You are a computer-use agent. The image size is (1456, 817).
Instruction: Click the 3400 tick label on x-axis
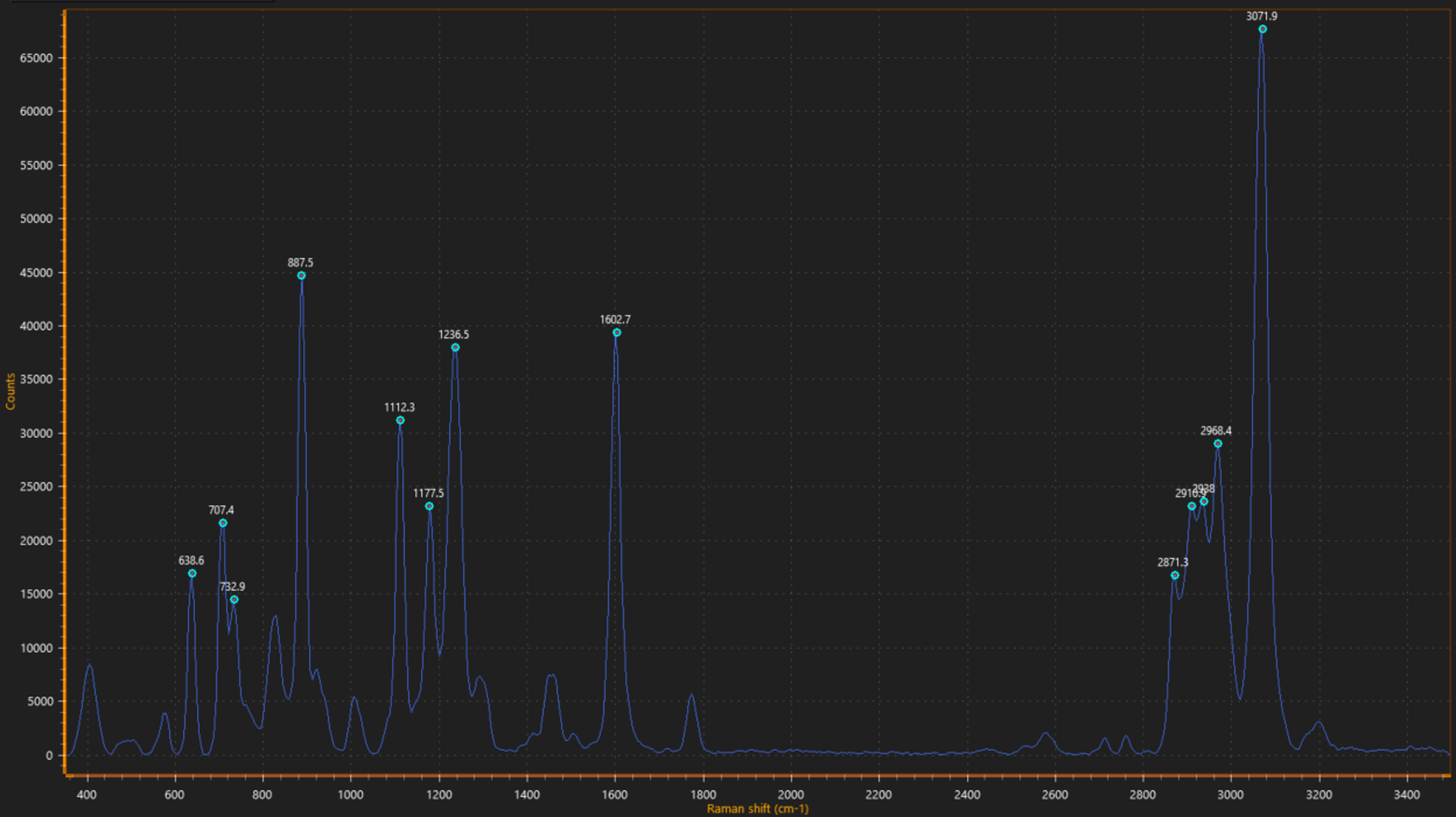pos(1407,794)
